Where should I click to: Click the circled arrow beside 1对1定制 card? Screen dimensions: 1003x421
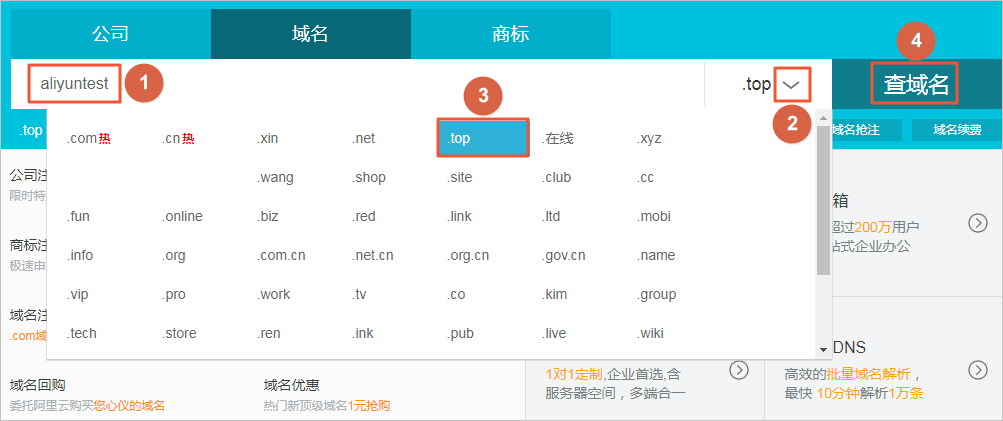738,370
